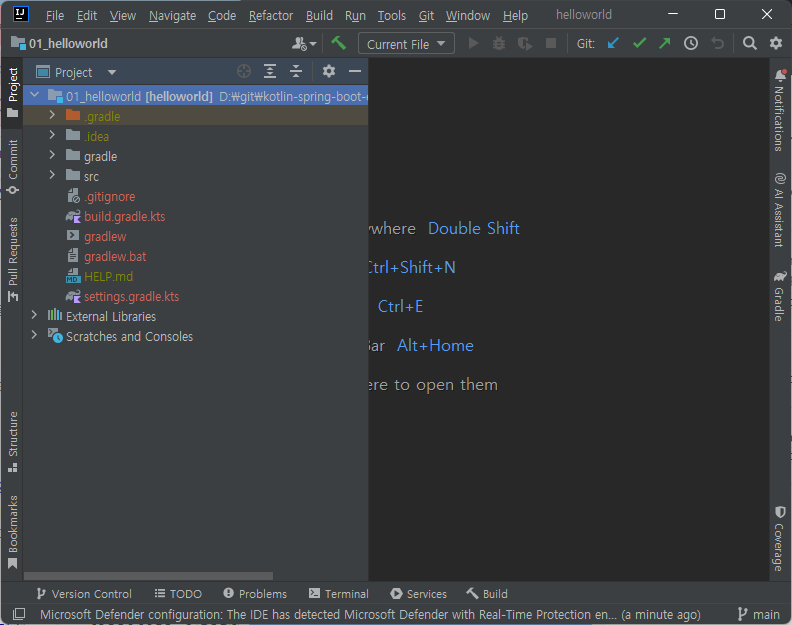The height and width of the screenshot is (625, 792).
Task: Click the Run play button in toolbar
Action: click(x=473, y=43)
